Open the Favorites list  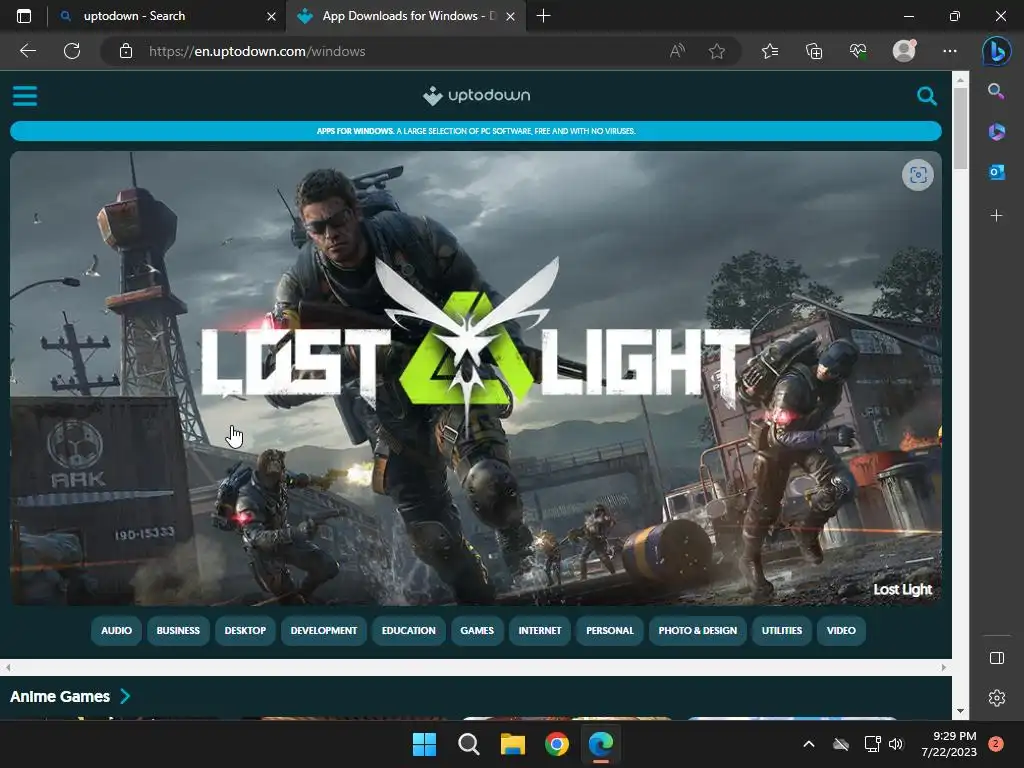(770, 51)
